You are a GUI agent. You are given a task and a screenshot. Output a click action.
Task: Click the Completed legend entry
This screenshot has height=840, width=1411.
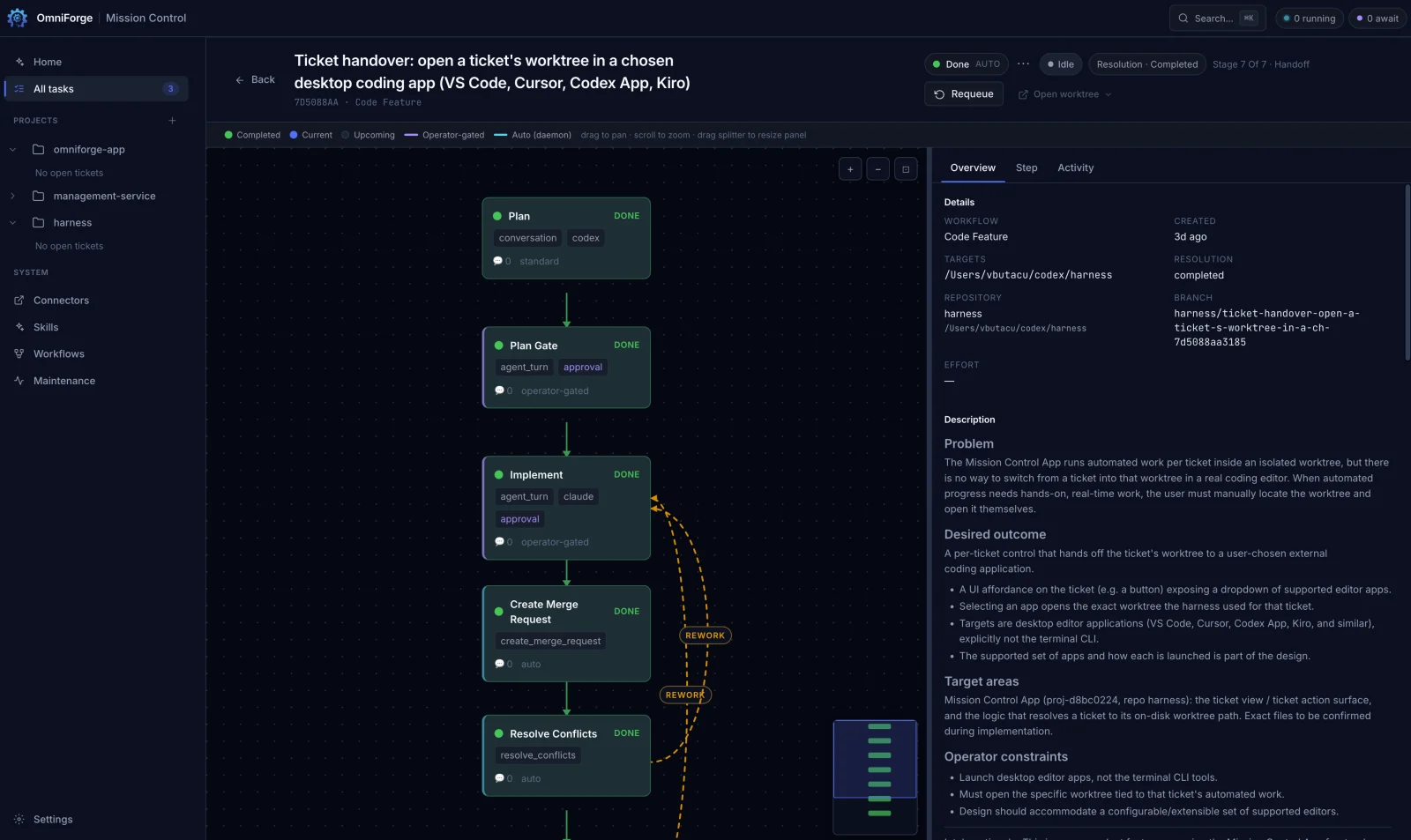[x=252, y=135]
